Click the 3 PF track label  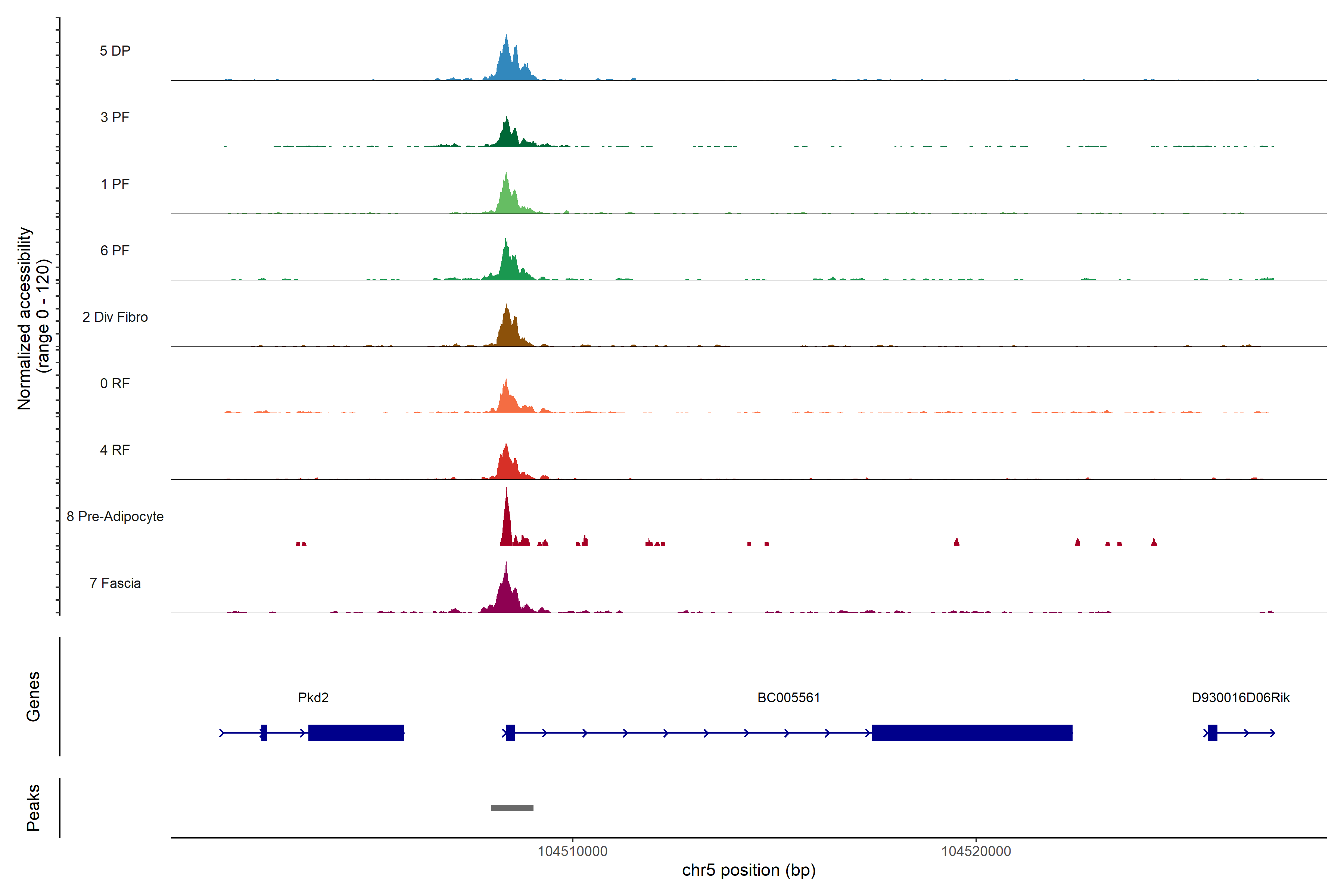click(x=115, y=117)
